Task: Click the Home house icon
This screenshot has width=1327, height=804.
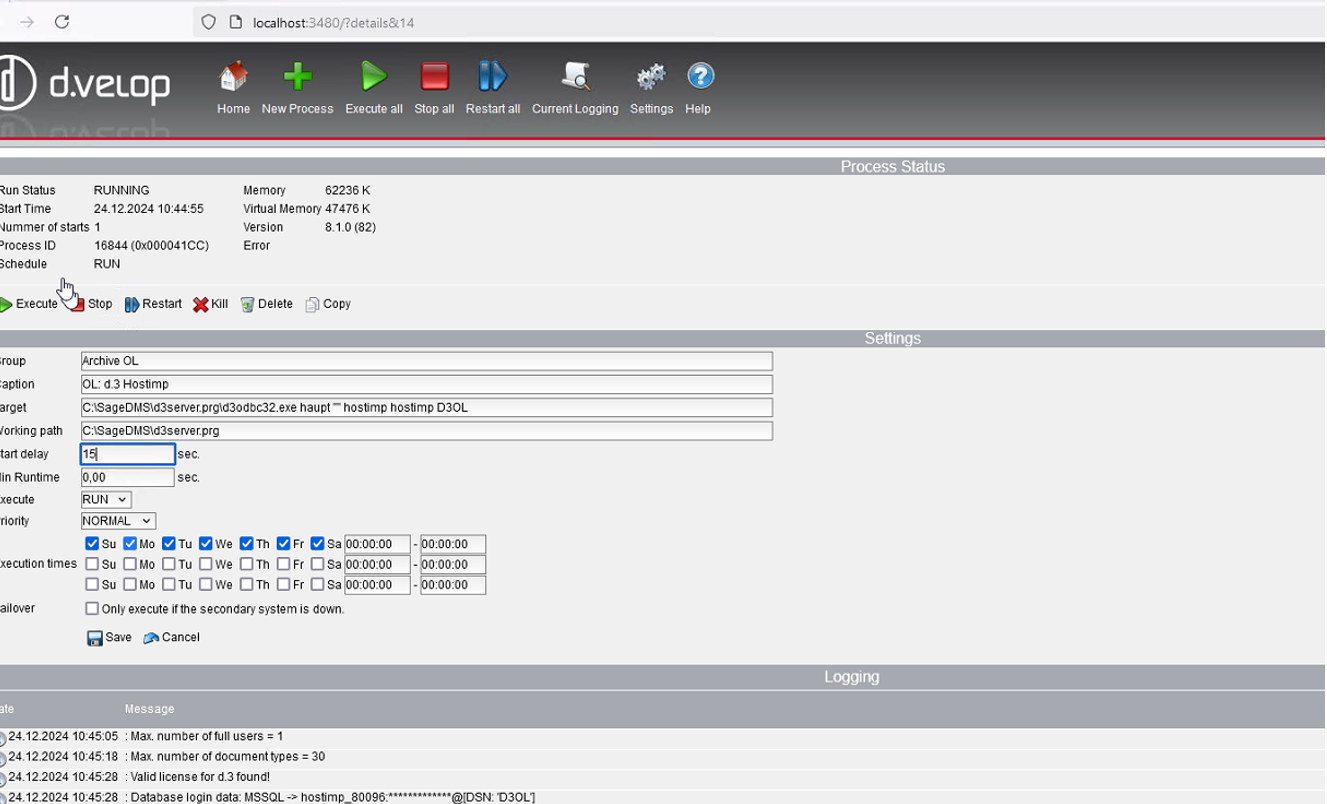Action: [x=233, y=77]
